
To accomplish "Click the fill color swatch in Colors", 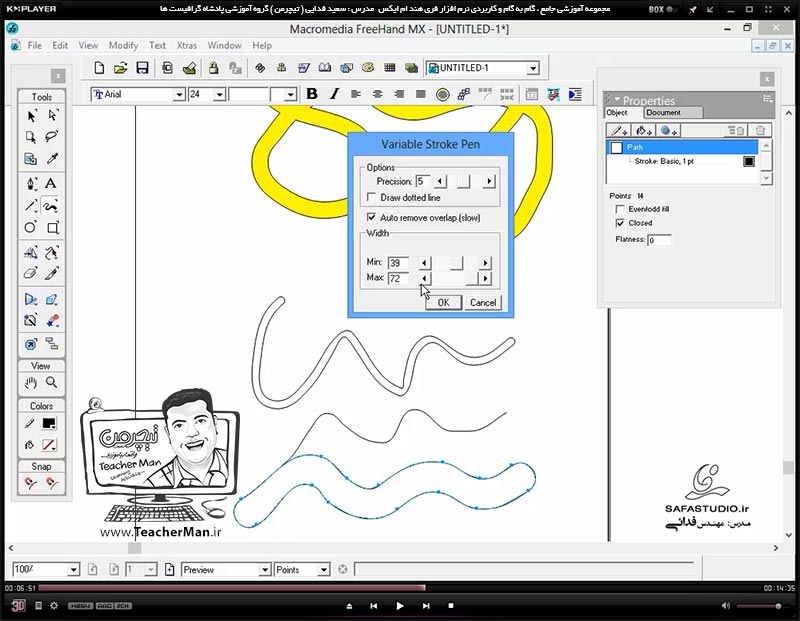I will 49,445.
